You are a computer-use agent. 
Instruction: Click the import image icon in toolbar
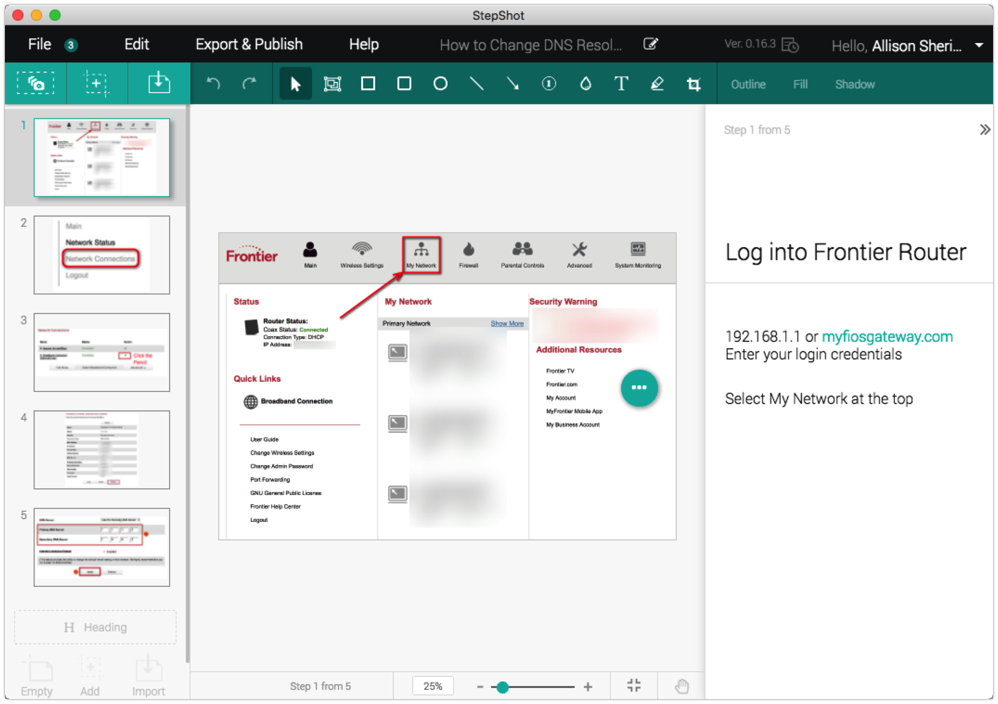coord(158,83)
